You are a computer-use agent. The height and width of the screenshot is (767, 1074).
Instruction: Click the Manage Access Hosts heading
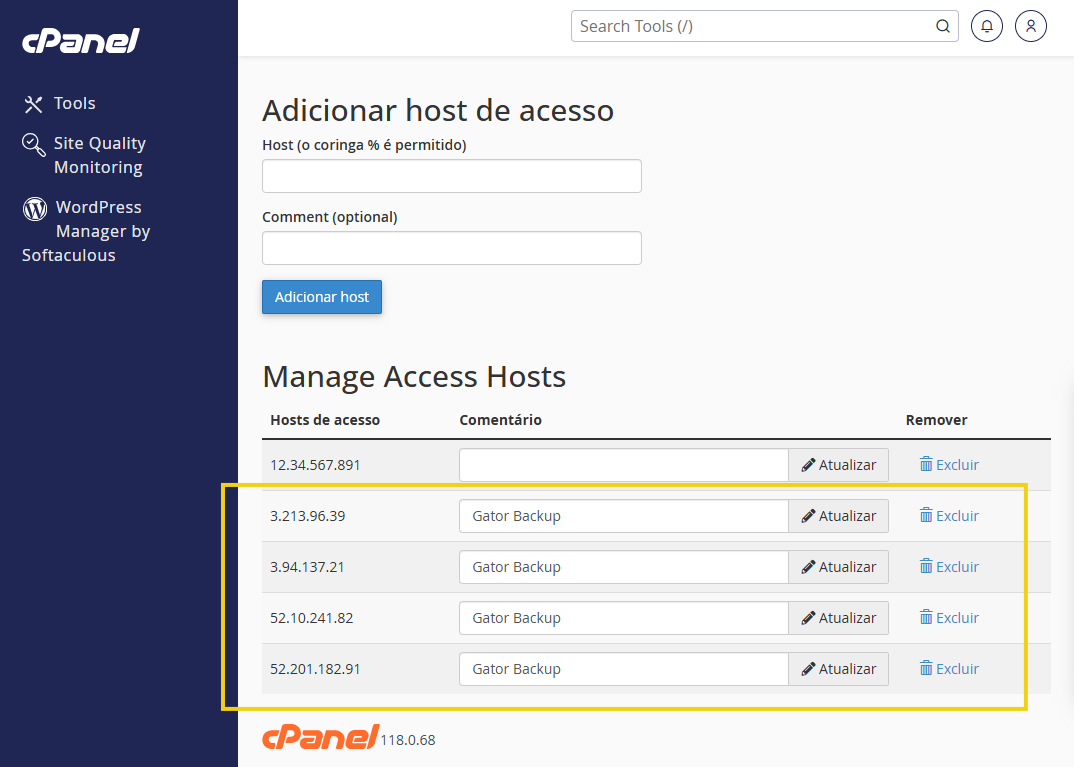click(x=414, y=377)
